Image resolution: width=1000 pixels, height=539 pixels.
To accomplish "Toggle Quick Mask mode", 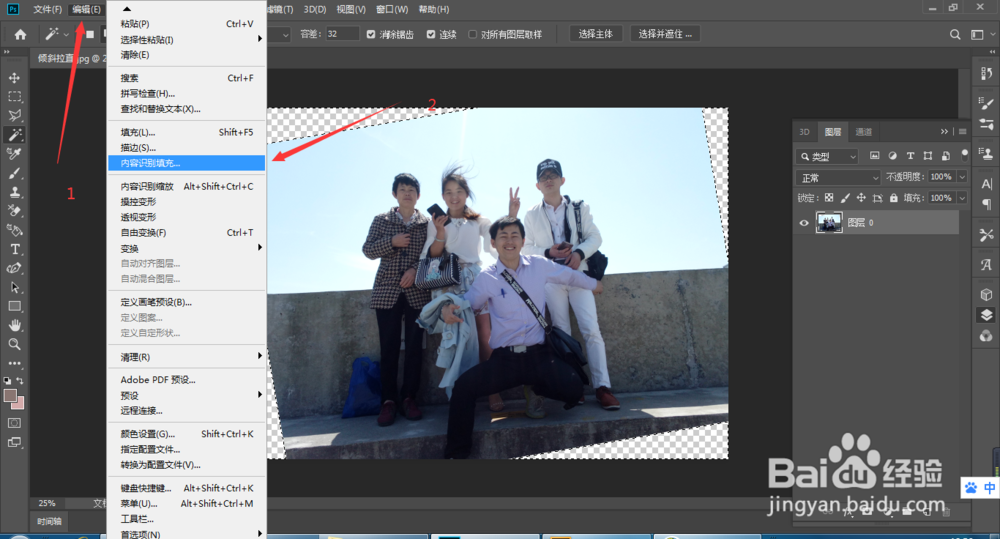I will [14, 423].
